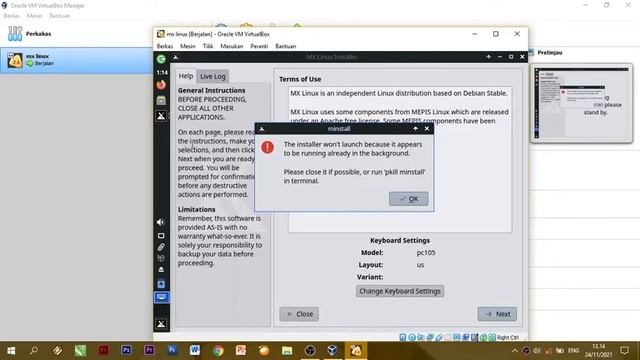Click the Pratinjau VM preview thumbnail

582,103
